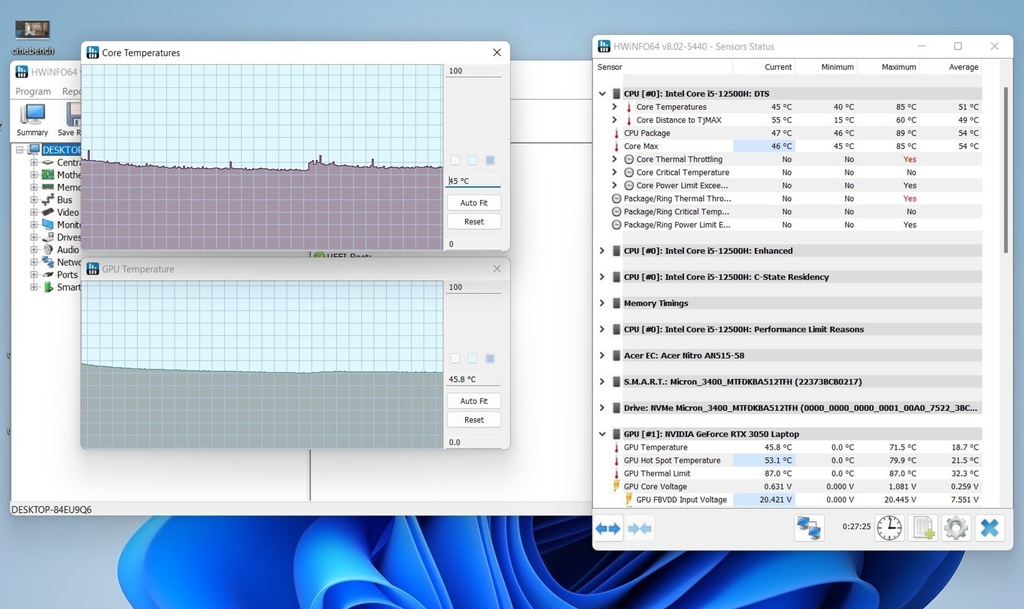Screen dimensions: 1024x609
Task: Click dark-blue color swatch in GPU Temperature graph
Action: pyautogui.click(x=490, y=358)
